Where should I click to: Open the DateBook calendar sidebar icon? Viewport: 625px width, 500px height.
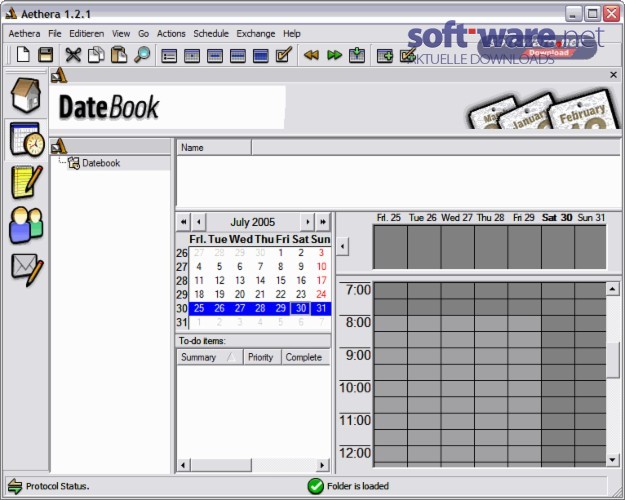click(x=26, y=139)
